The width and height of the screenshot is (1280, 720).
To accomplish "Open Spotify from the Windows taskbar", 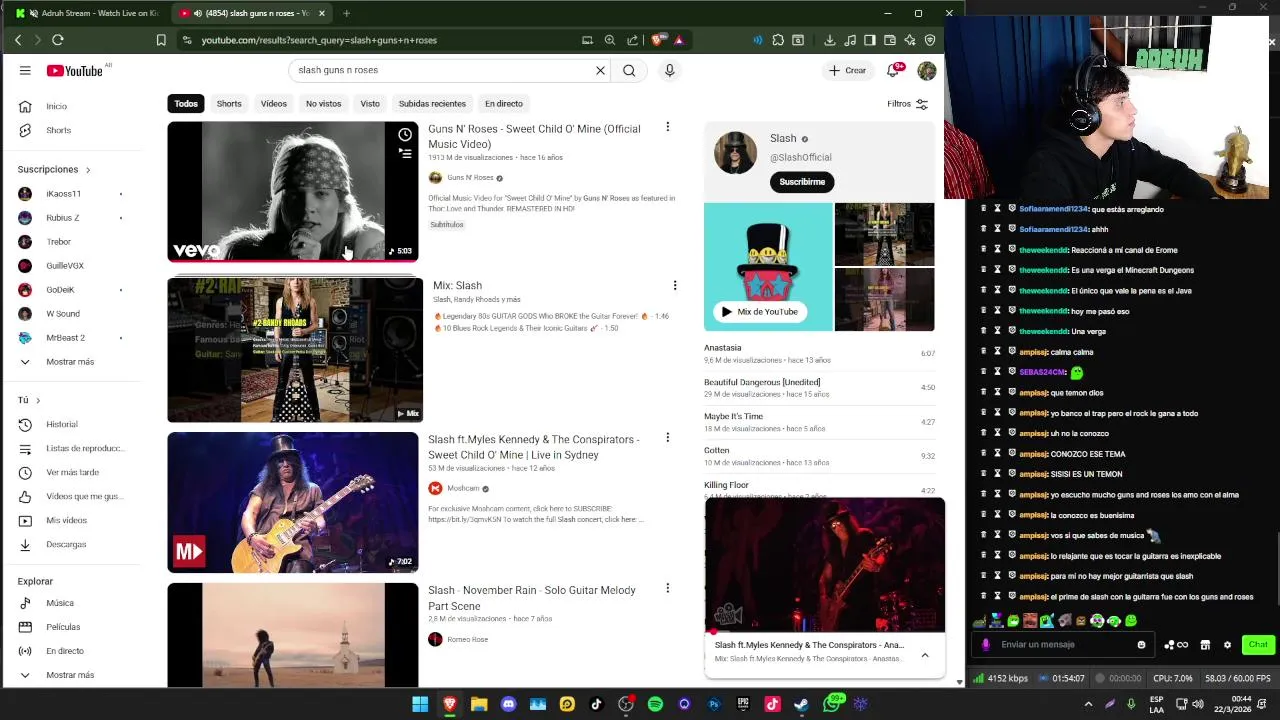I will click(x=655, y=704).
